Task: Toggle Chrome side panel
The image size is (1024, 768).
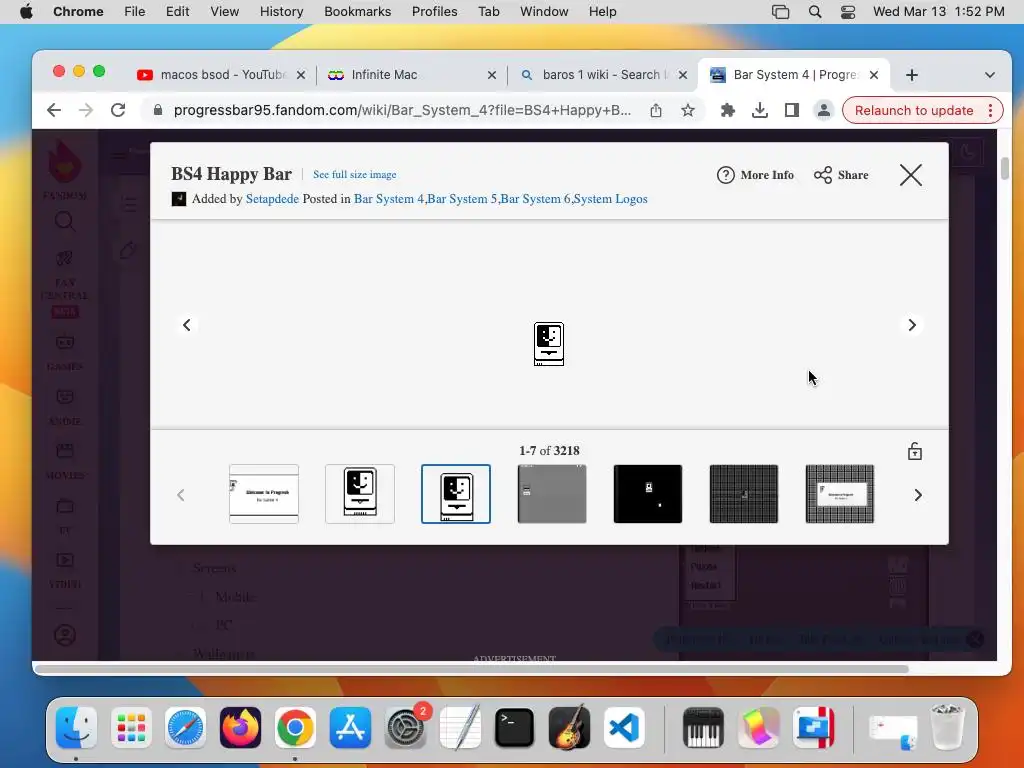Action: click(792, 110)
